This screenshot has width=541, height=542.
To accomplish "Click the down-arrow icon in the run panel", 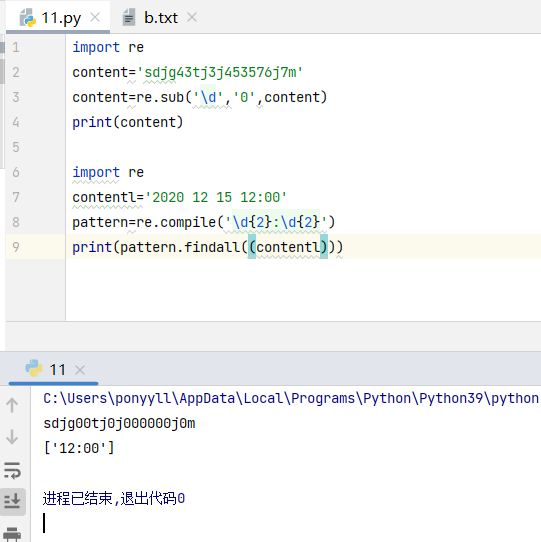I will [x=12, y=437].
